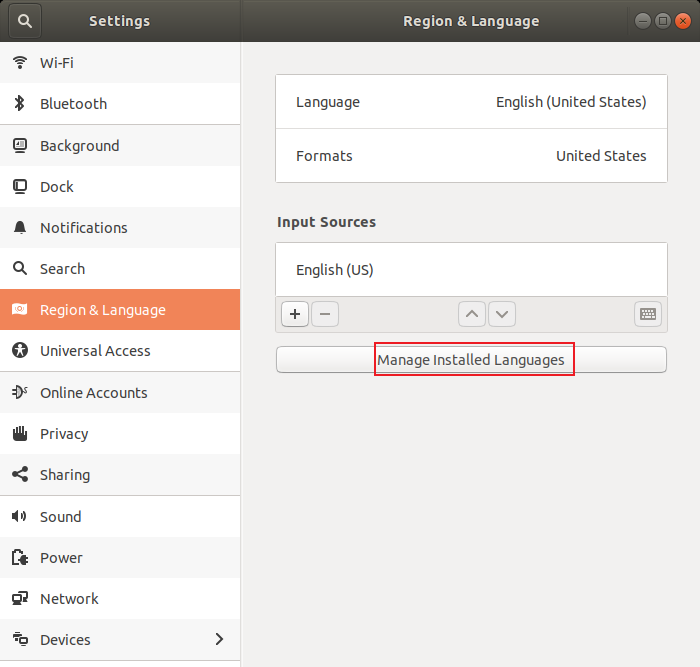Screen dimensions: 700x667
Task: Select the Sharing icon in sidebar
Action: (20, 475)
